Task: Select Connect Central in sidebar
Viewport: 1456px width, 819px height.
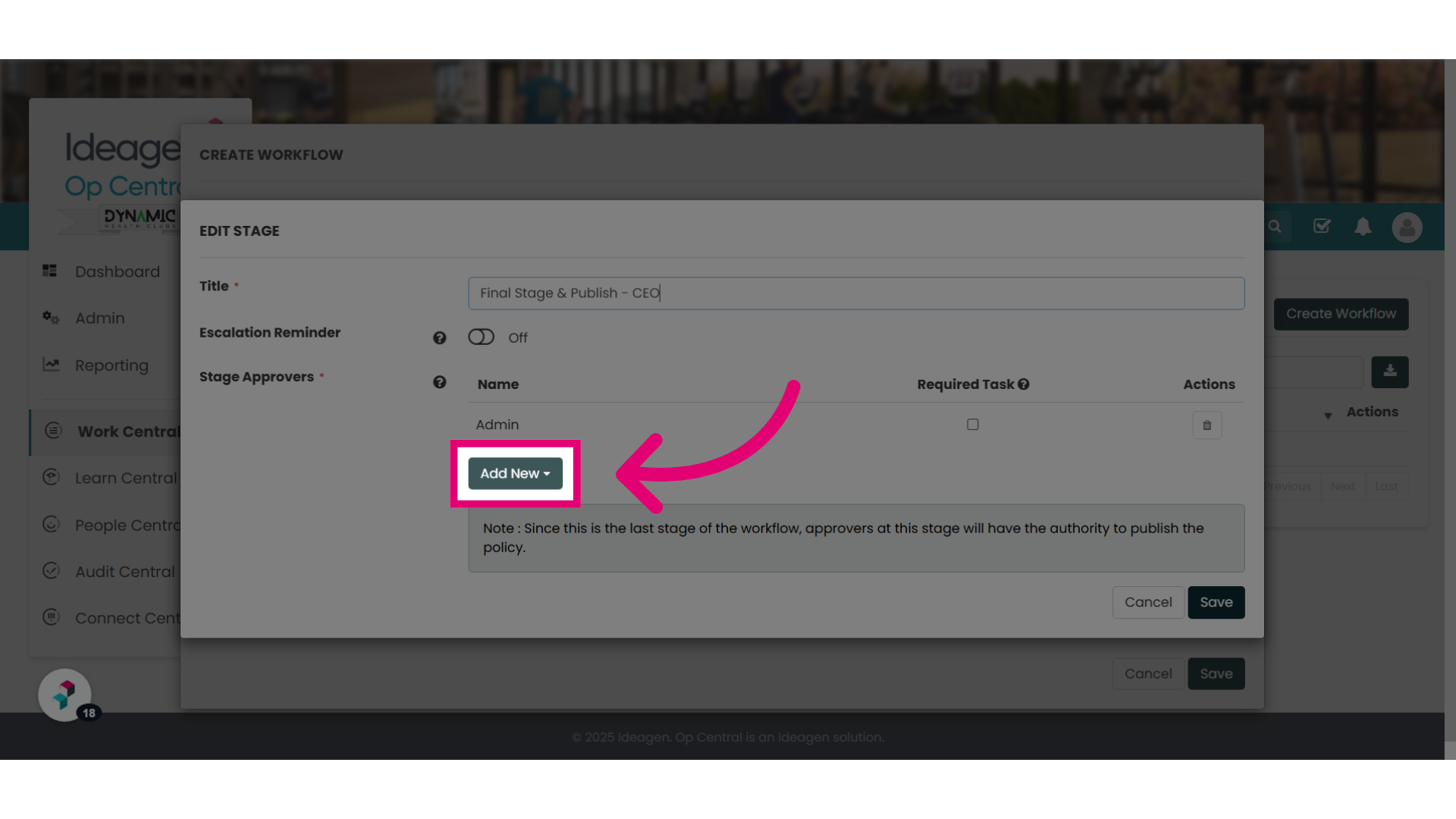Action: click(127, 619)
